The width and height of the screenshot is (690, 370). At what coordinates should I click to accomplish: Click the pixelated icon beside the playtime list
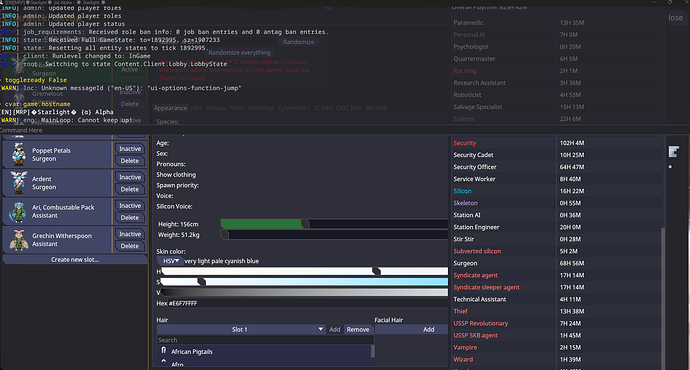click(x=674, y=152)
